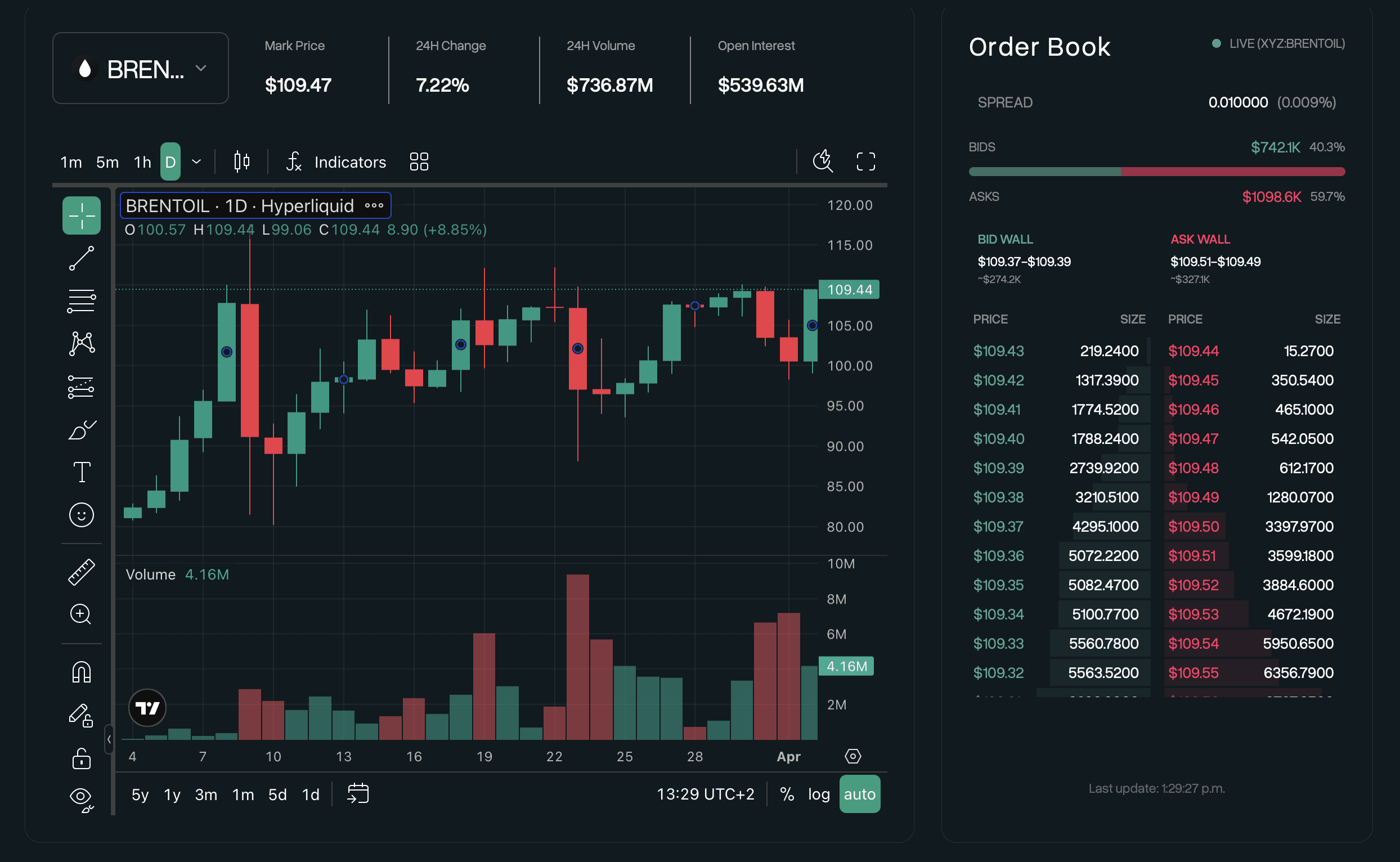
Task: Switch to the 5m interval
Action: point(107,163)
